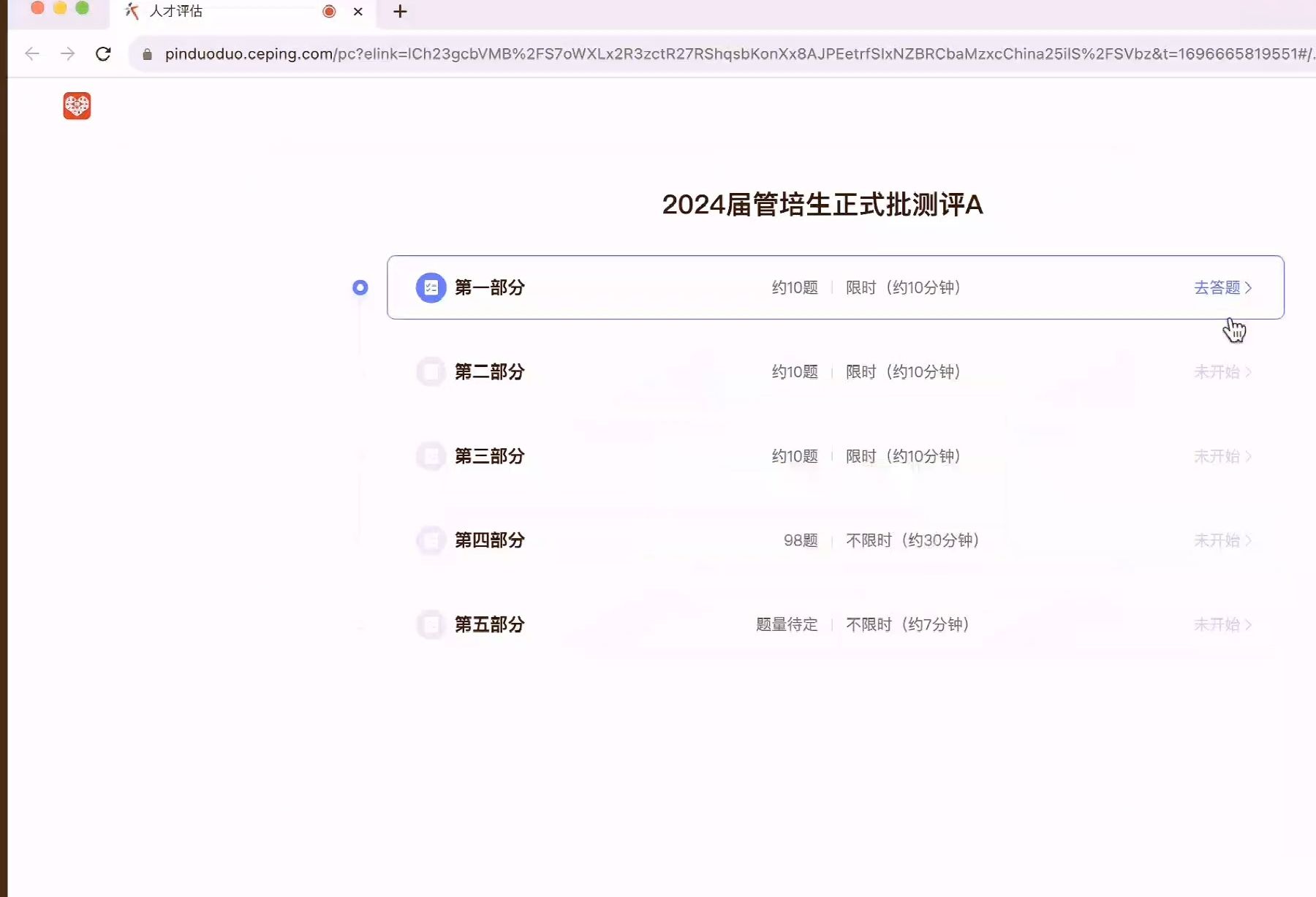Select the 第三部分 section title
The image size is (1316, 897).
490,456
